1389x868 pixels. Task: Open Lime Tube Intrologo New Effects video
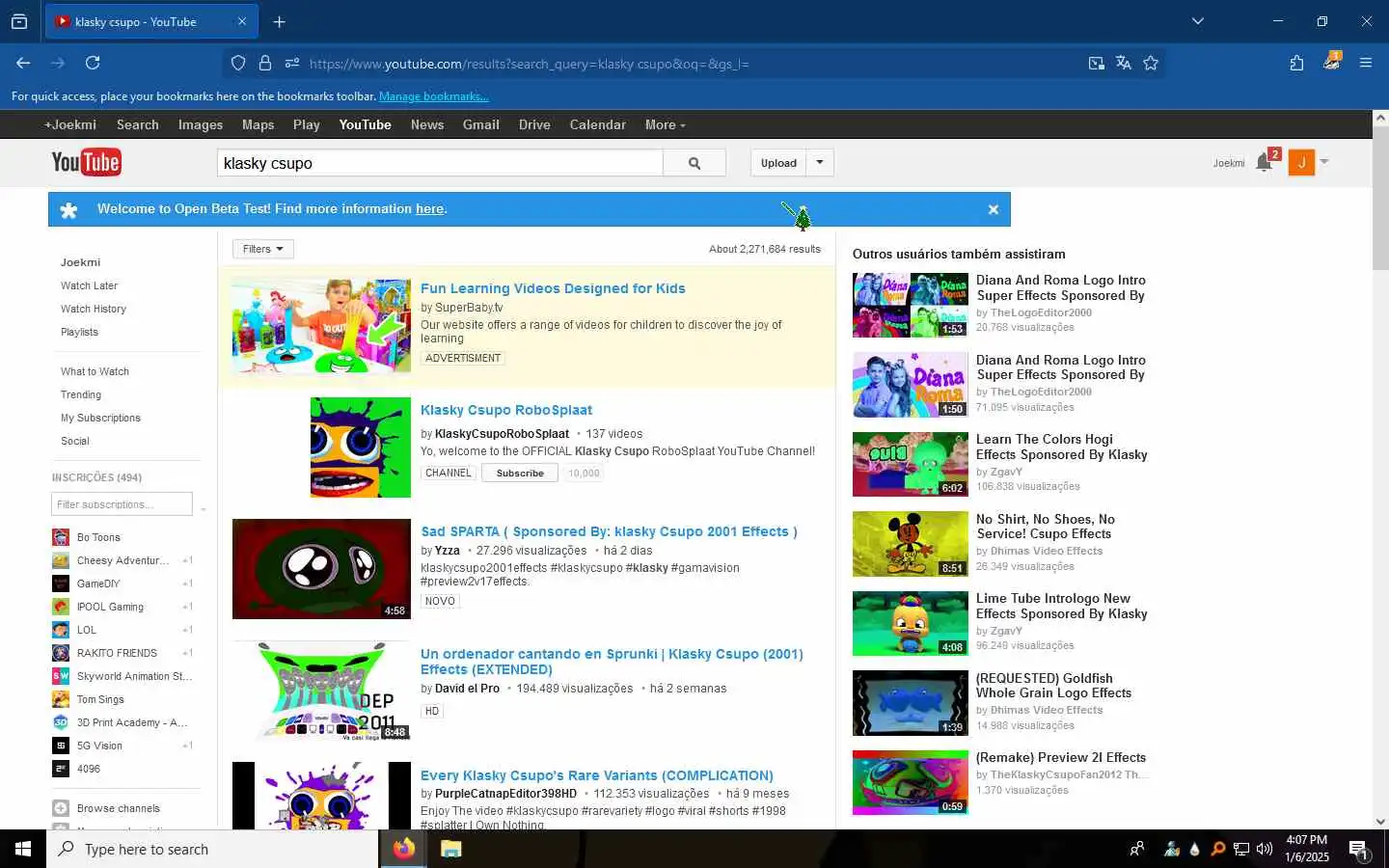click(1061, 606)
